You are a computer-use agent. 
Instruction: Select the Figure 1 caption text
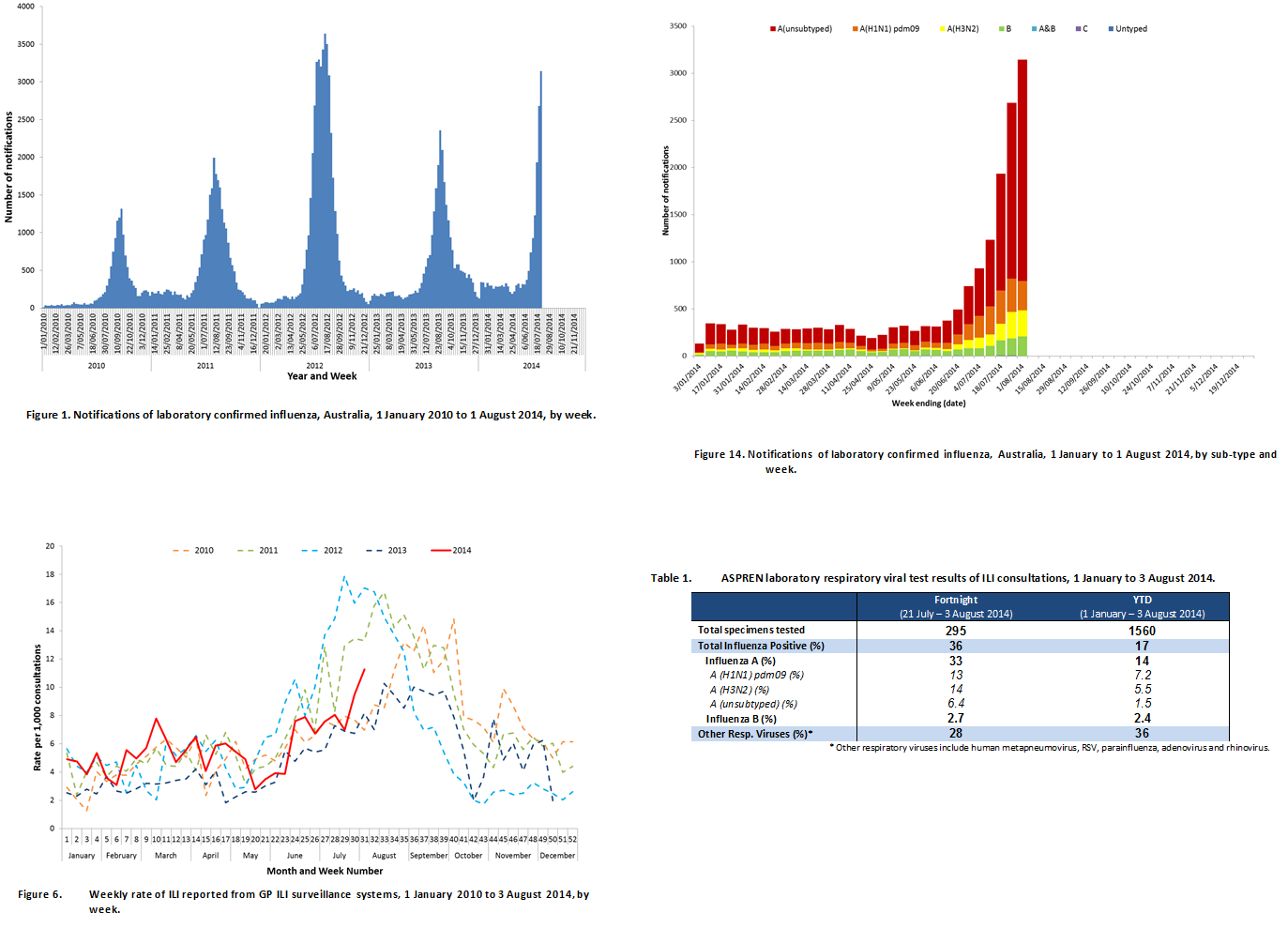311,415
